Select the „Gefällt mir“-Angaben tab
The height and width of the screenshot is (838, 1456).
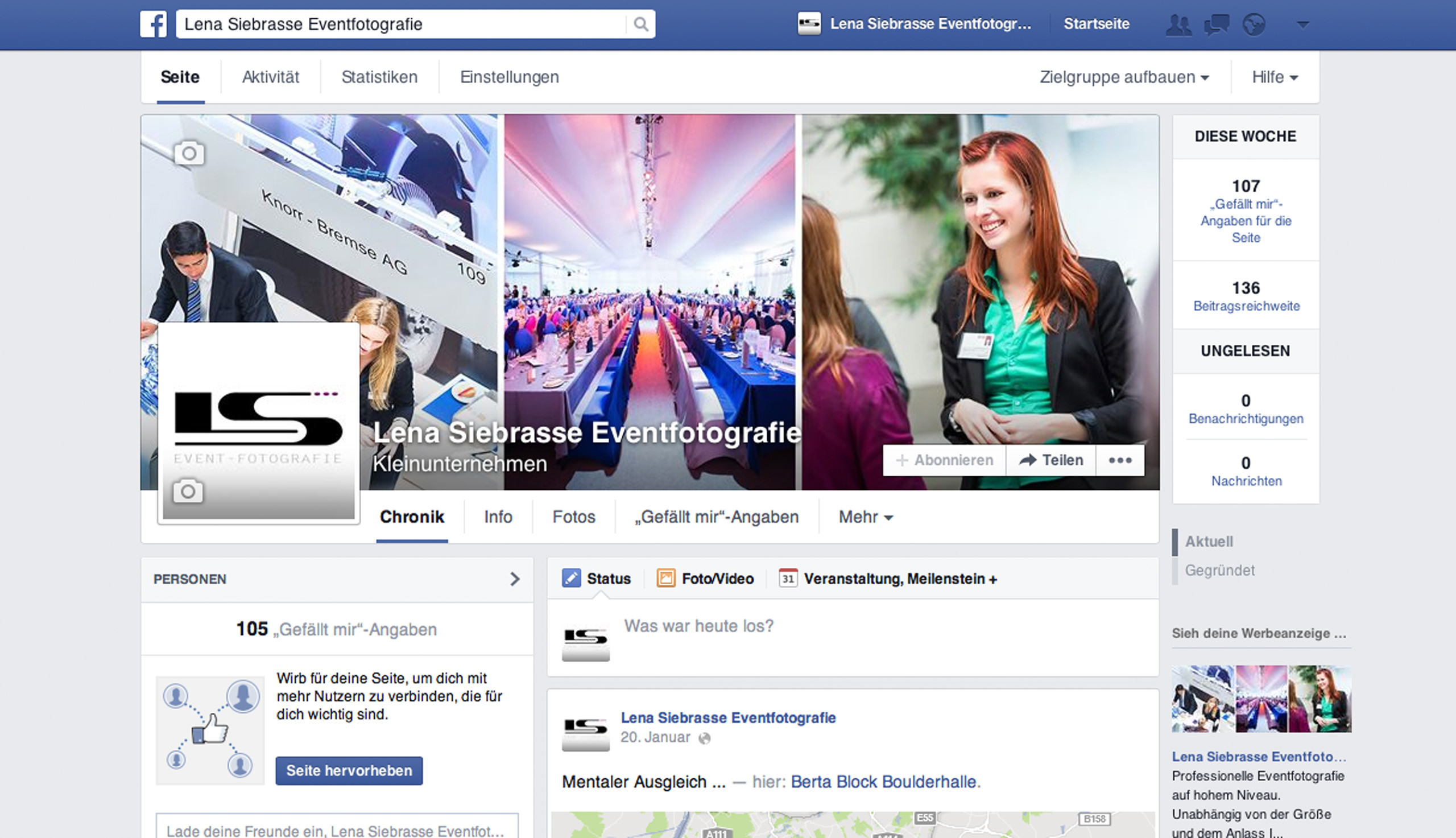click(x=716, y=517)
